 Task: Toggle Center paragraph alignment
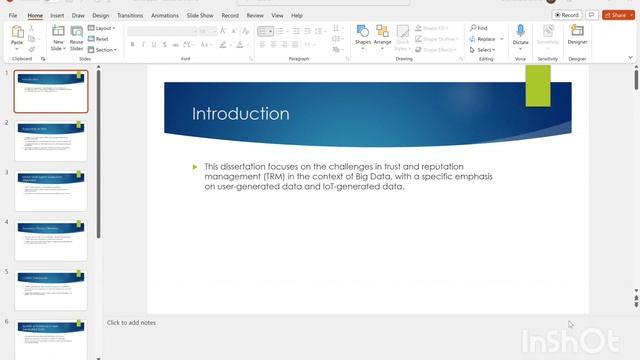pos(273,44)
